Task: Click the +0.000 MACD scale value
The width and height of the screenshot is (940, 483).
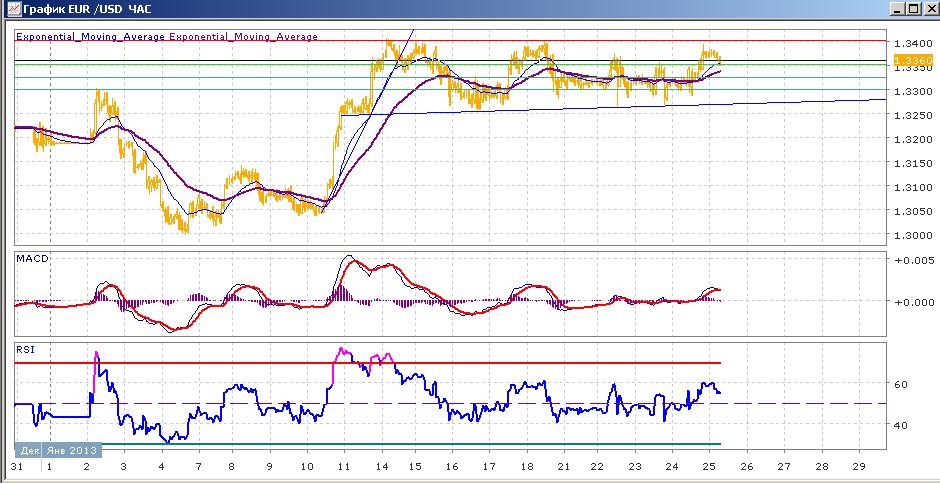Action: coord(914,302)
